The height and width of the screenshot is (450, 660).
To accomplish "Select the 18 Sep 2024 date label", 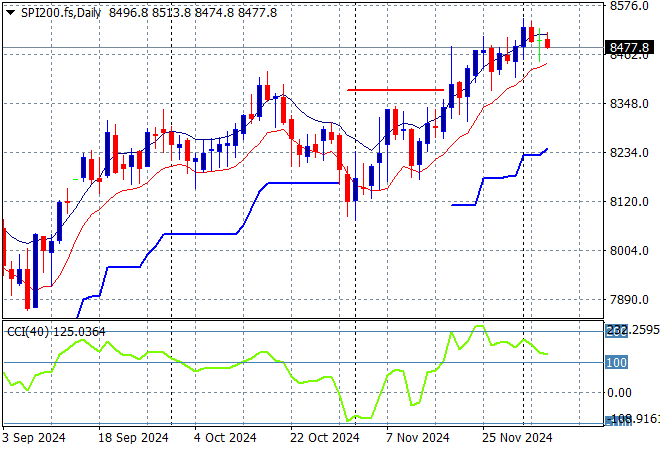I will point(133,438).
